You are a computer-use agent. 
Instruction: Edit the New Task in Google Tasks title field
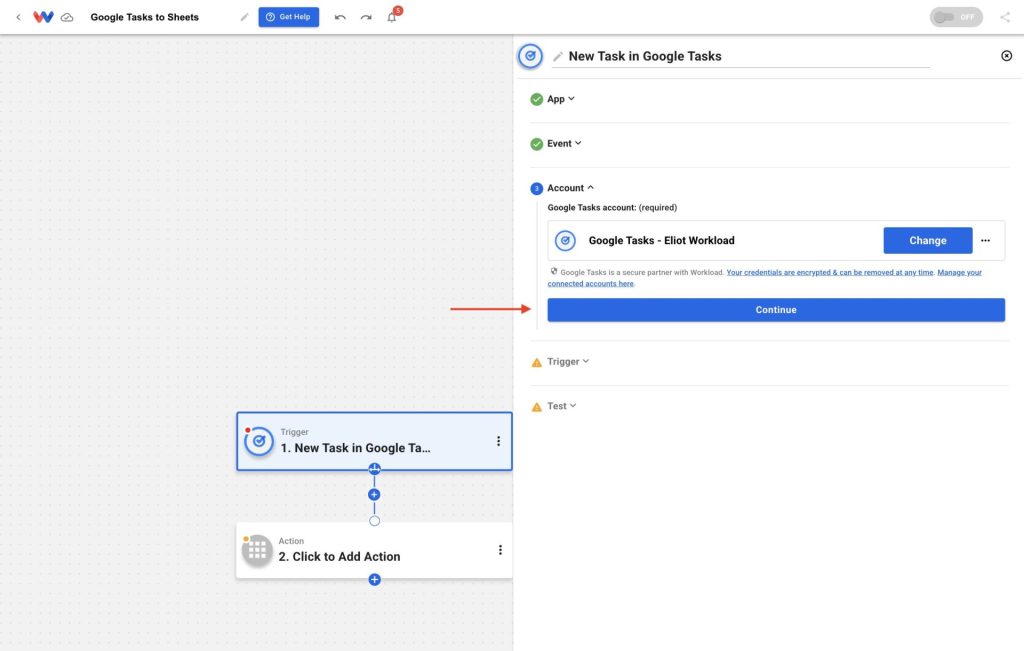pos(748,56)
